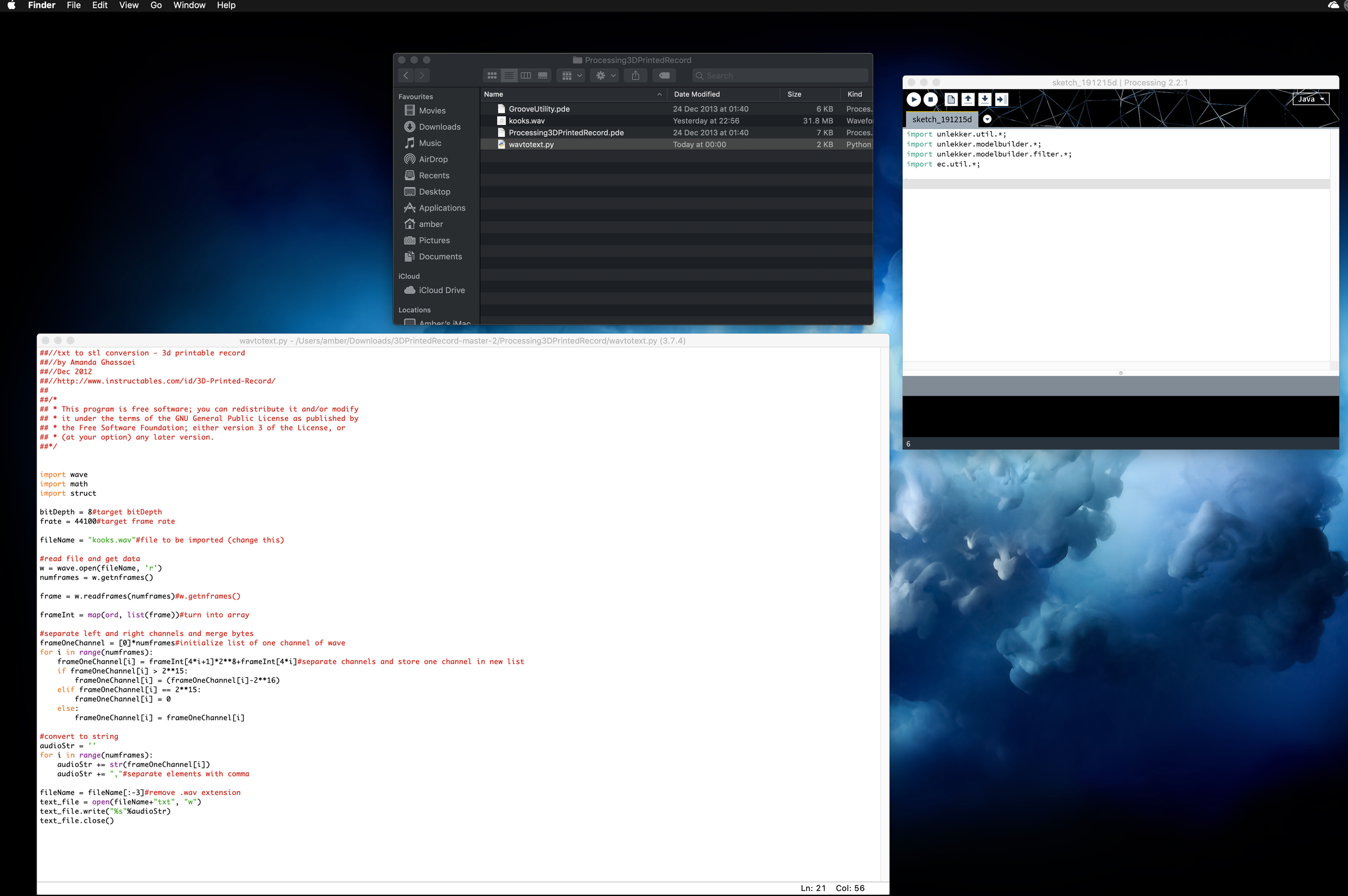1348x896 pixels.
Task: Click the New sketch icon in Processing
Action: 951,99
